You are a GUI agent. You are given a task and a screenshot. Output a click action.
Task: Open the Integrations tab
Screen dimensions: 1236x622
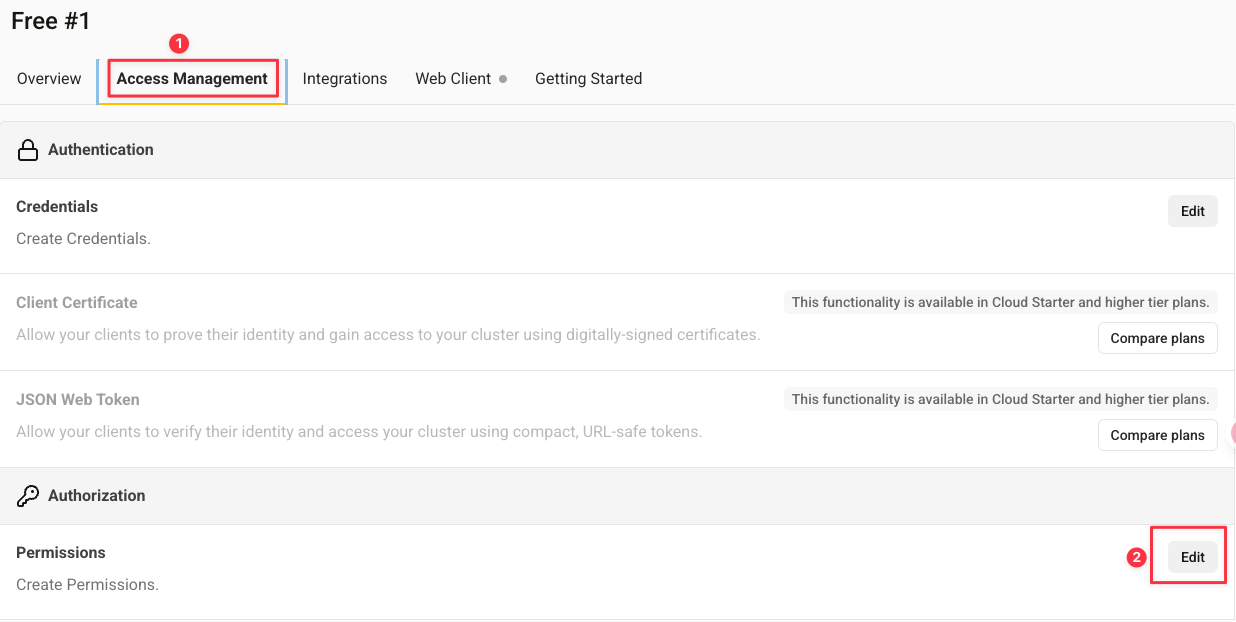(x=344, y=79)
